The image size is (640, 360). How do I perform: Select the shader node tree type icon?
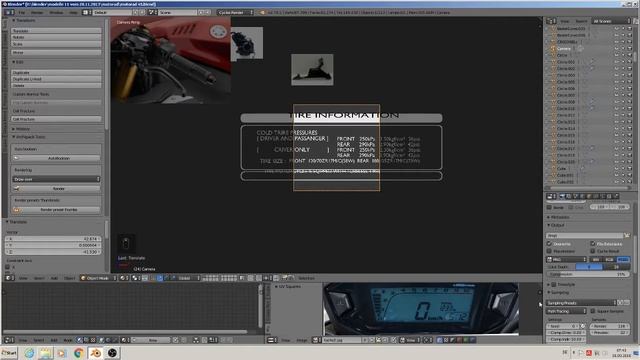tap(79, 340)
